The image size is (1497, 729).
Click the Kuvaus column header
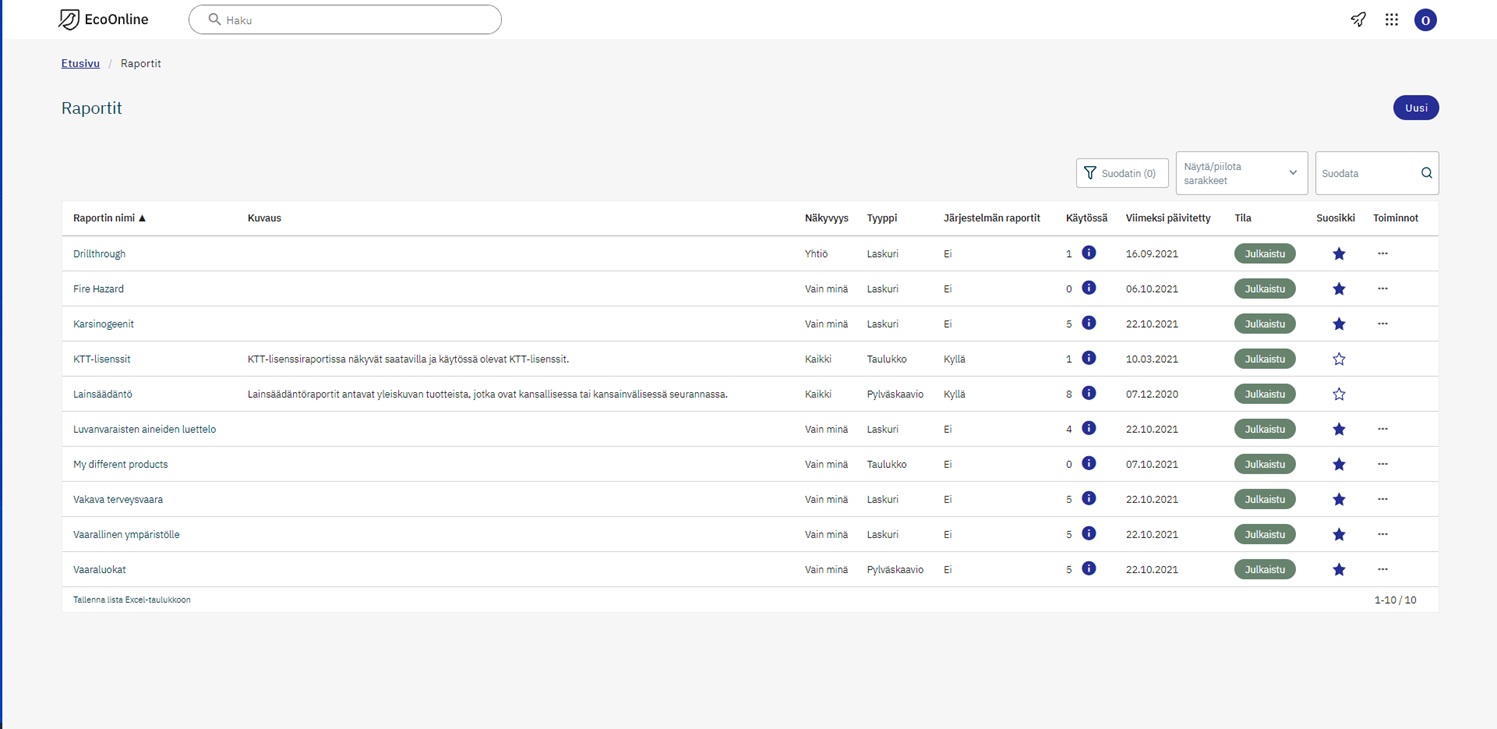tap(264, 218)
